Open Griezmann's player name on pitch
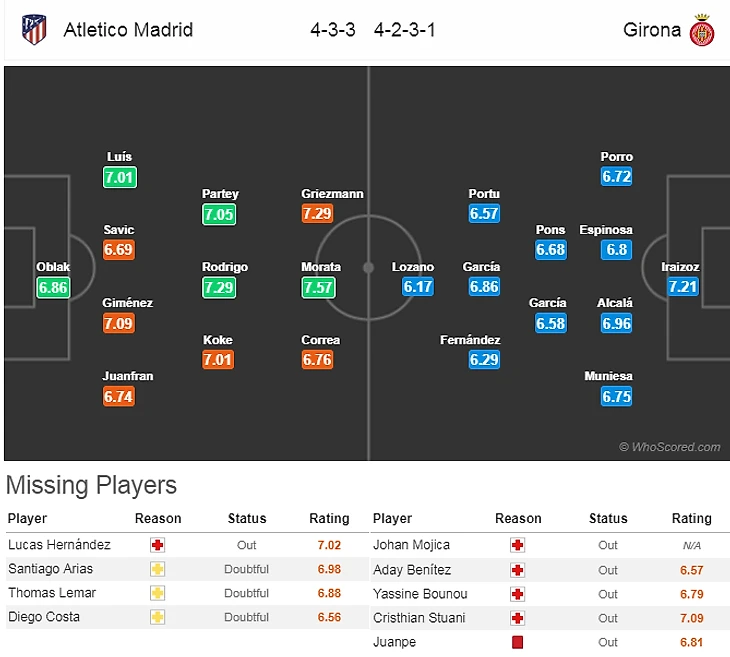730x657 pixels. [332, 194]
